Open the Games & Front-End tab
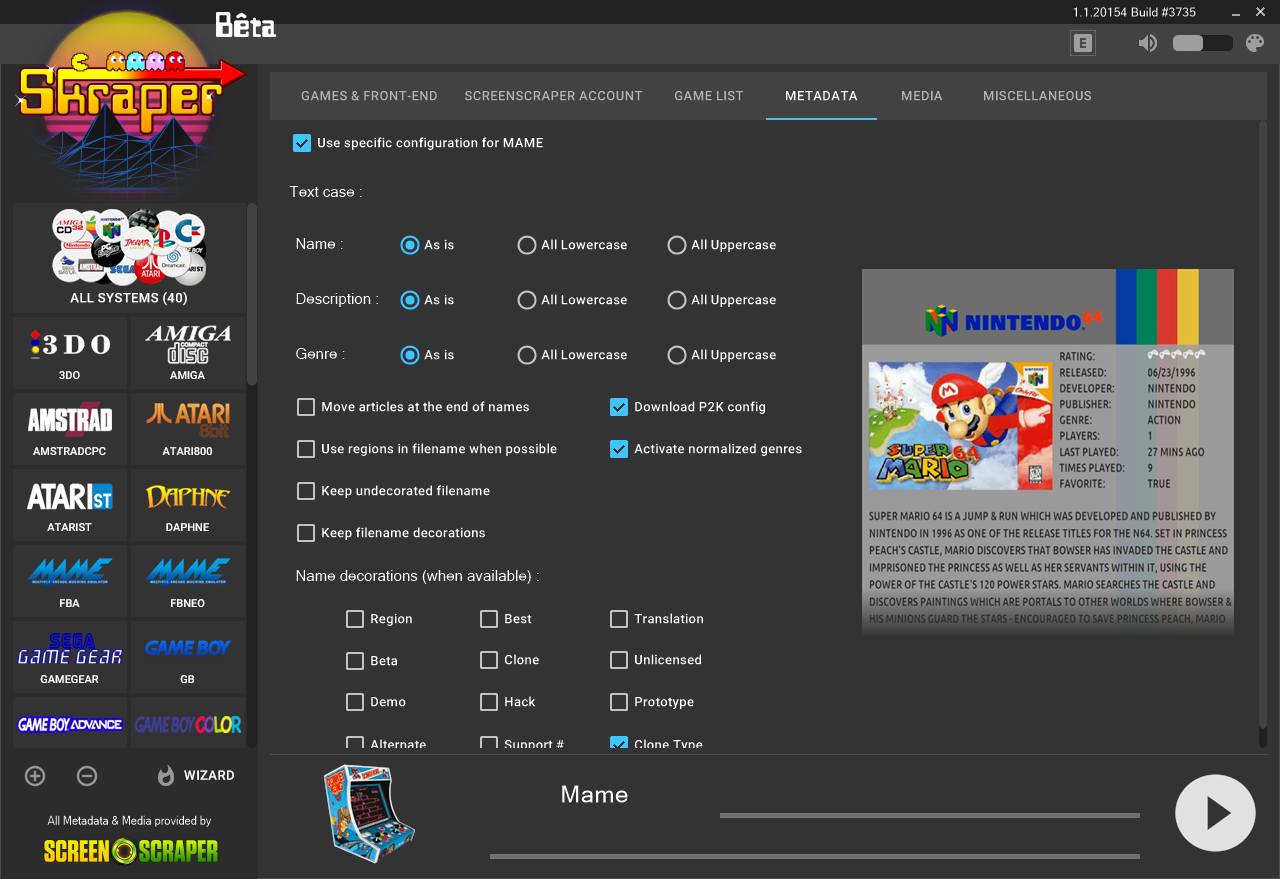The height and width of the screenshot is (879, 1280). pyautogui.click(x=369, y=96)
